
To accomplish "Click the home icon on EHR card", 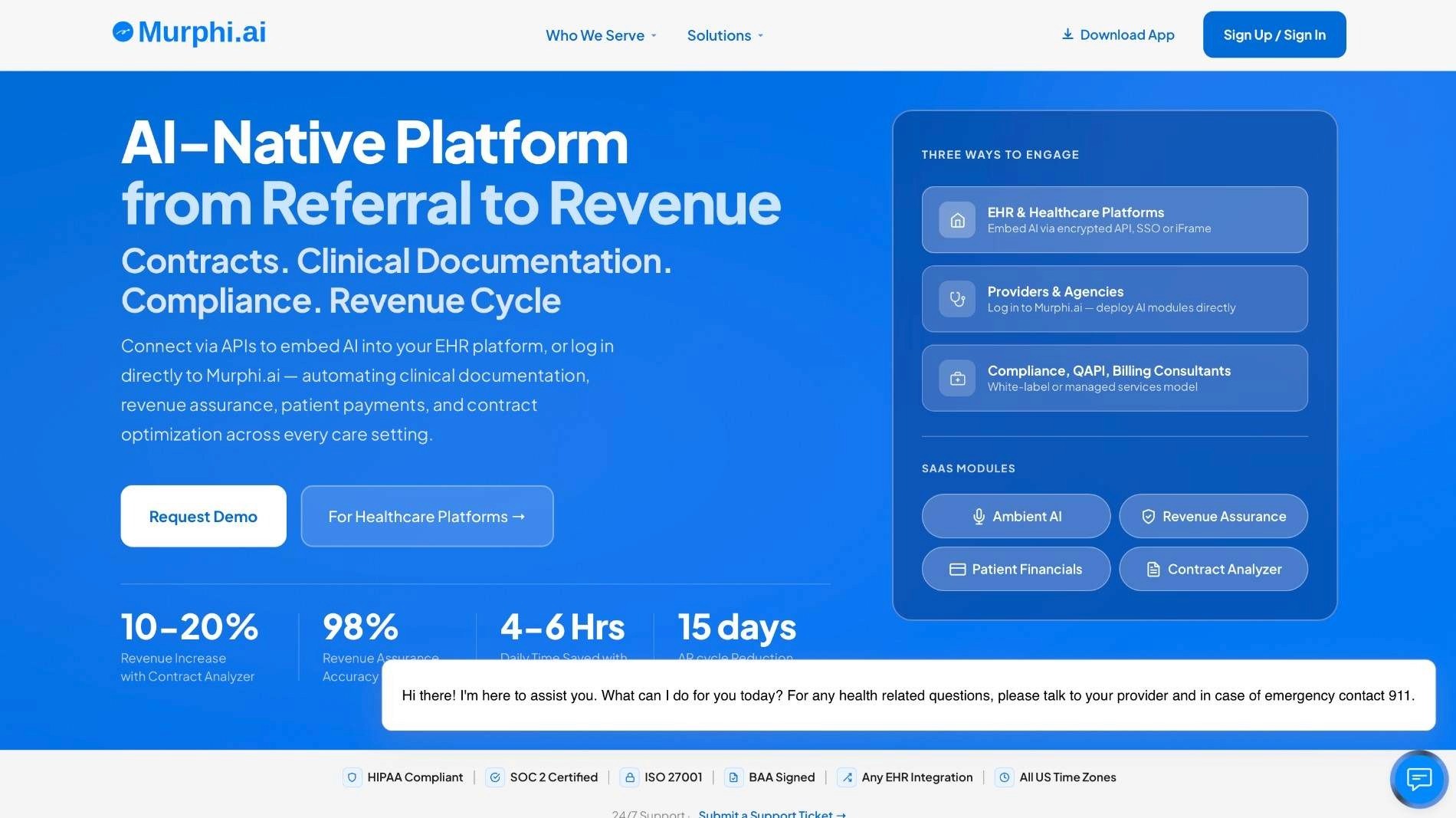I will coord(957,221).
